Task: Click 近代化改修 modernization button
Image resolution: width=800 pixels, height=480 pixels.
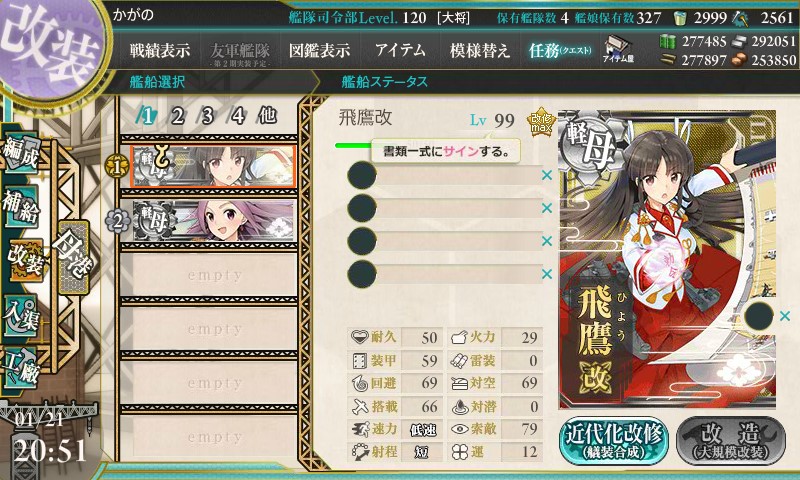Action: (614, 441)
